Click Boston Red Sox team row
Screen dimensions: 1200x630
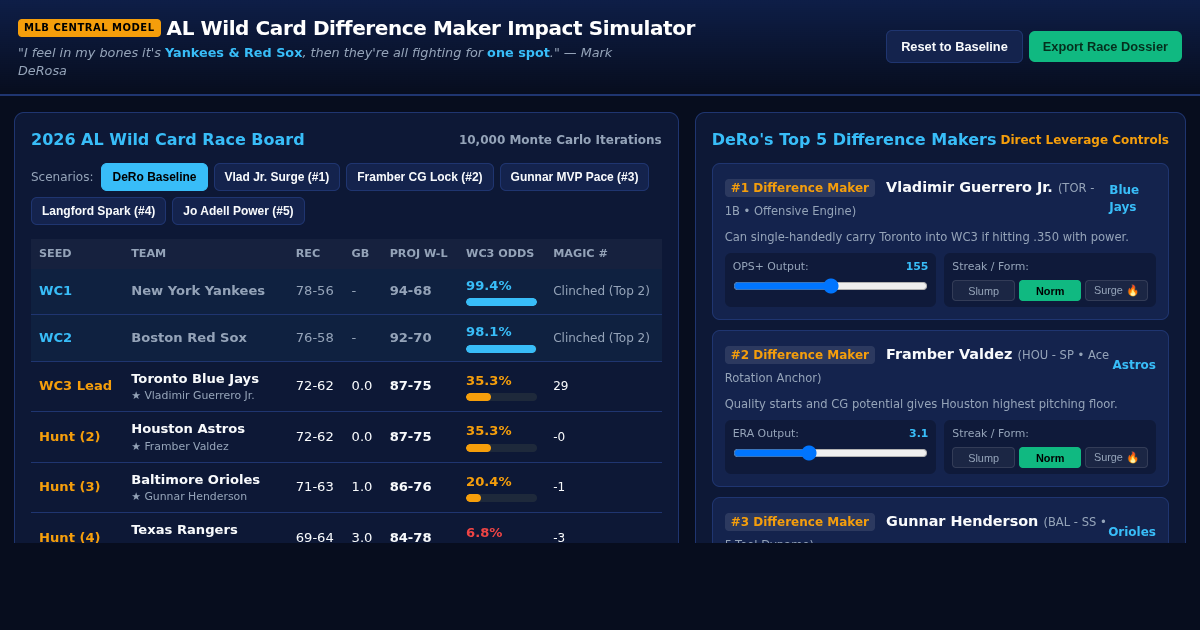(346, 338)
